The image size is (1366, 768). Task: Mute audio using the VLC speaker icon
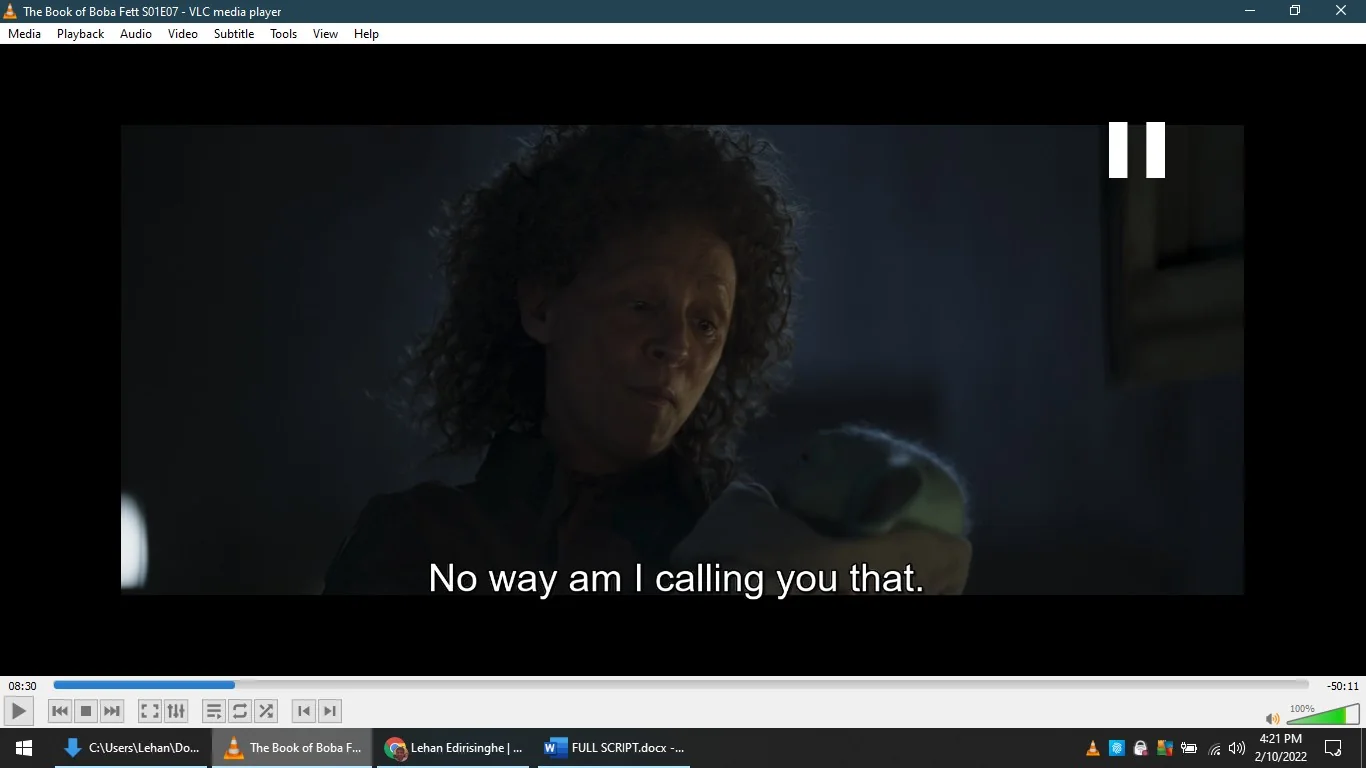[x=1272, y=718]
